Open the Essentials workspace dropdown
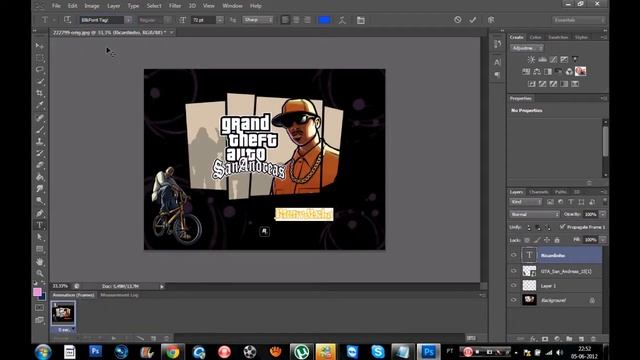Image resolution: width=640 pixels, height=360 pixels. click(578, 20)
